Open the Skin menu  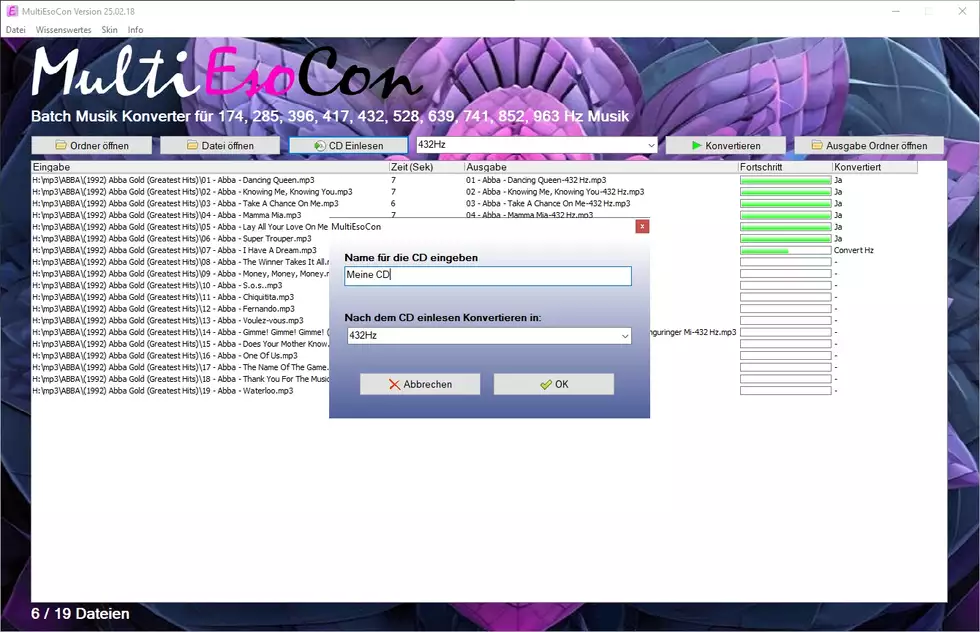(x=109, y=29)
